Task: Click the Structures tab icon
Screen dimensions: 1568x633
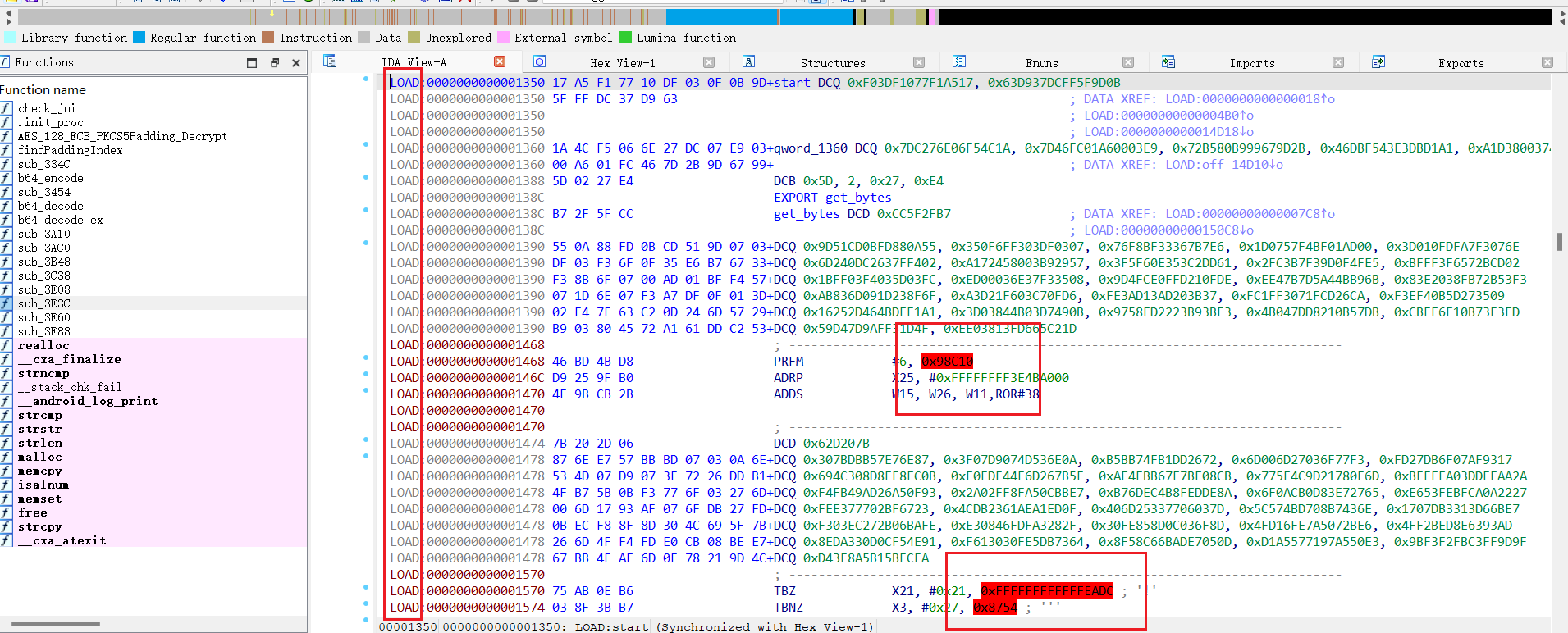Action: (x=748, y=61)
